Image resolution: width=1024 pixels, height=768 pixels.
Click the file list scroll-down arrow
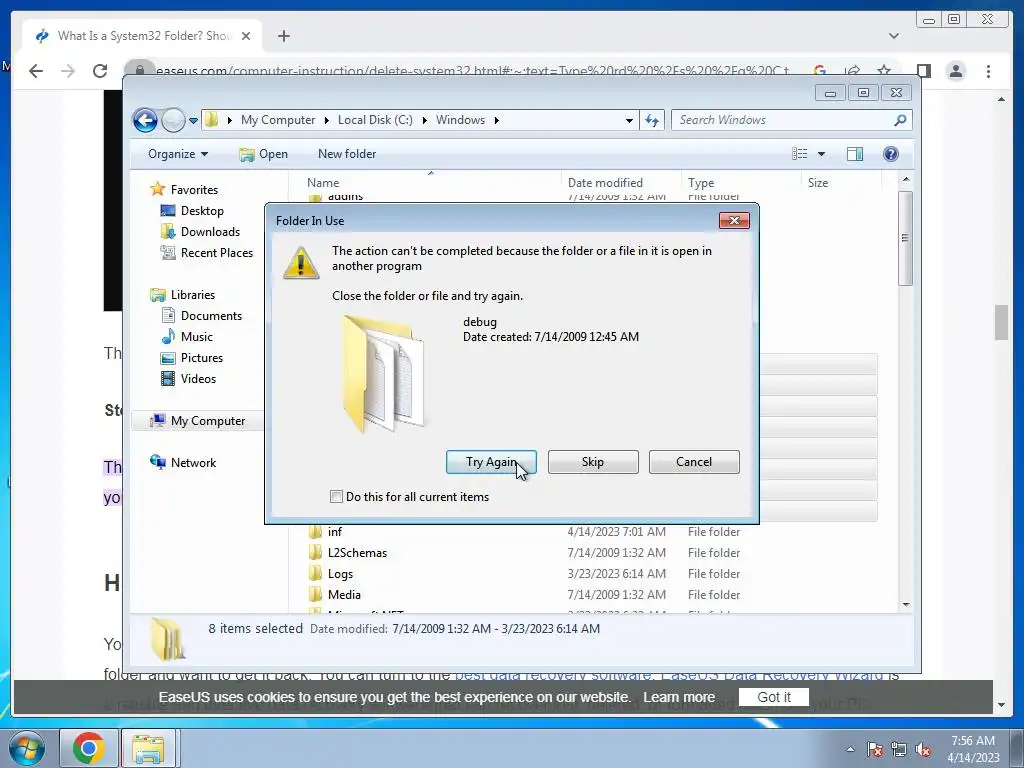click(906, 604)
